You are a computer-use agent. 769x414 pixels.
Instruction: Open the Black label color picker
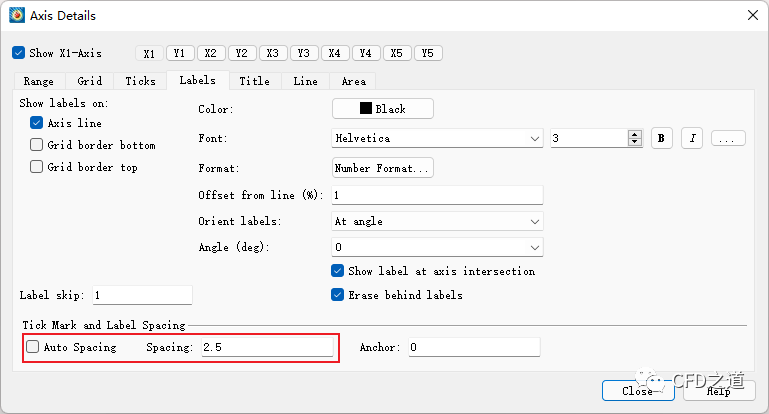click(383, 108)
